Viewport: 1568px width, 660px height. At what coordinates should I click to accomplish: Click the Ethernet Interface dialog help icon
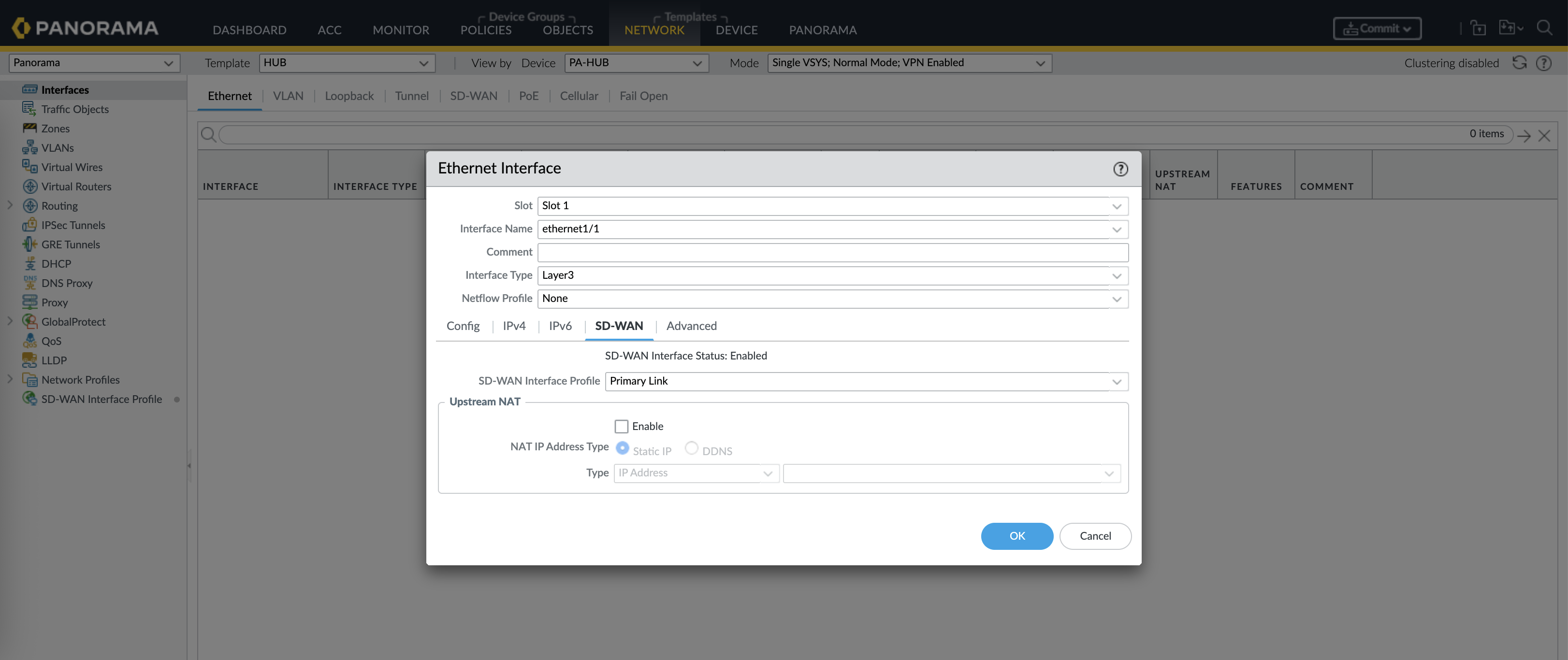click(1120, 169)
